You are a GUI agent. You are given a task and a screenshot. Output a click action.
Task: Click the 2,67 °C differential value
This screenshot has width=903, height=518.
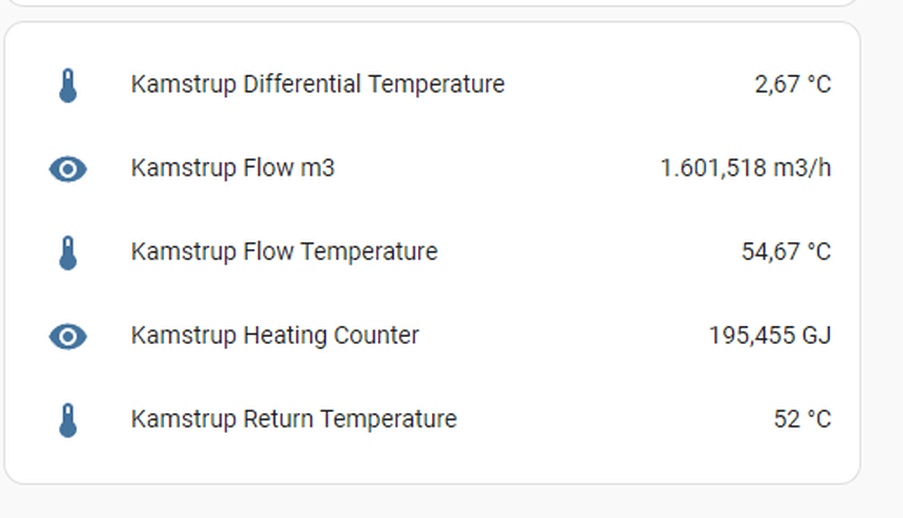click(x=793, y=84)
